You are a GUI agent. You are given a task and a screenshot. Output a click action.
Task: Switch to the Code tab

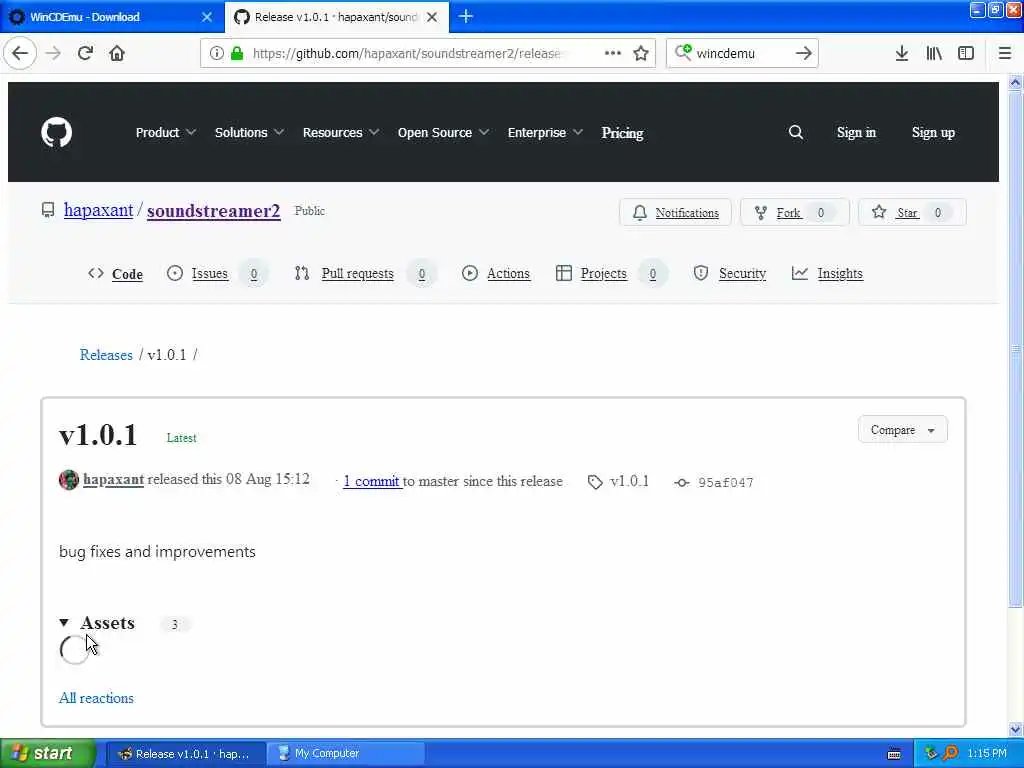(x=115, y=274)
